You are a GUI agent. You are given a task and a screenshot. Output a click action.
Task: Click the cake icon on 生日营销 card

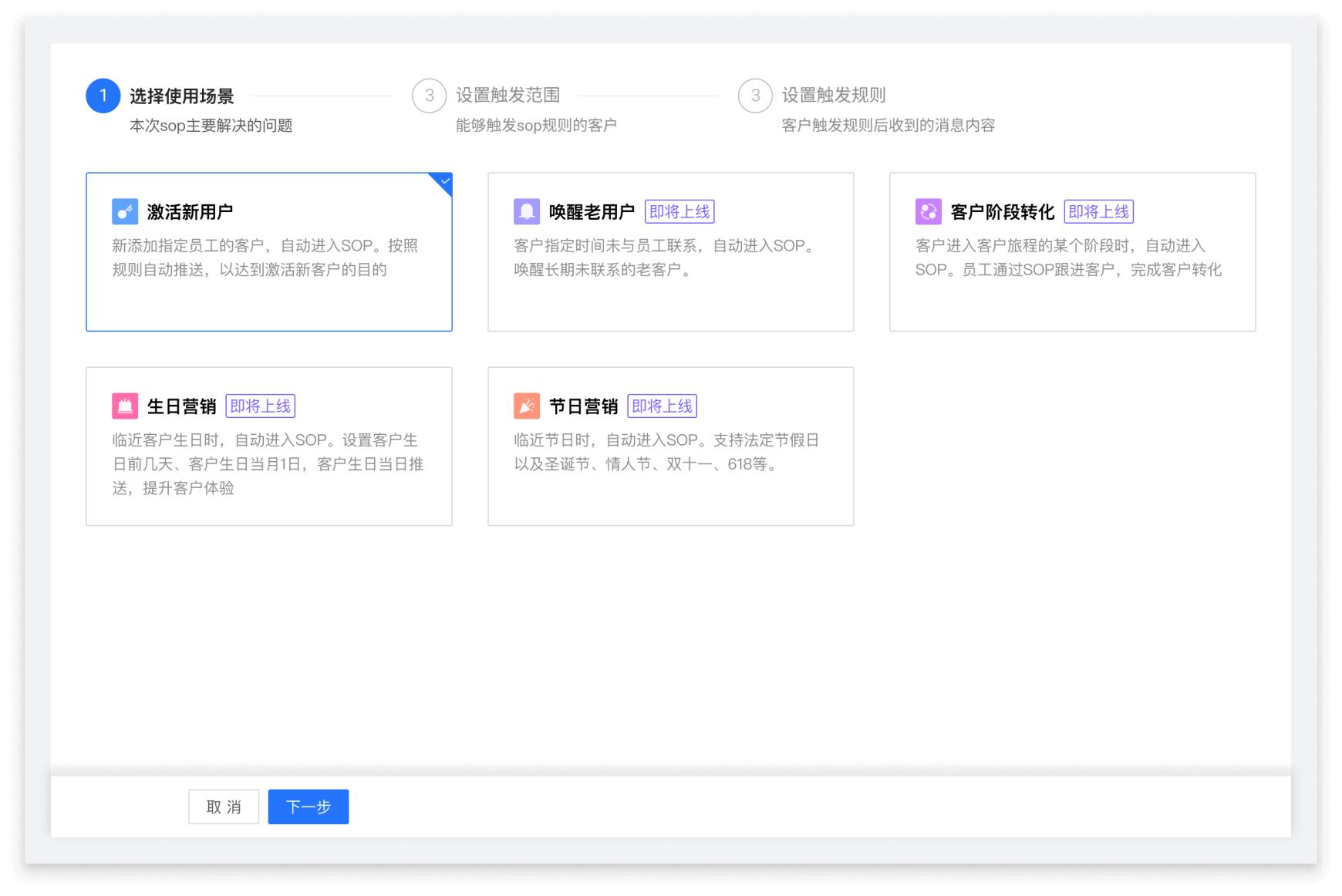(125, 406)
